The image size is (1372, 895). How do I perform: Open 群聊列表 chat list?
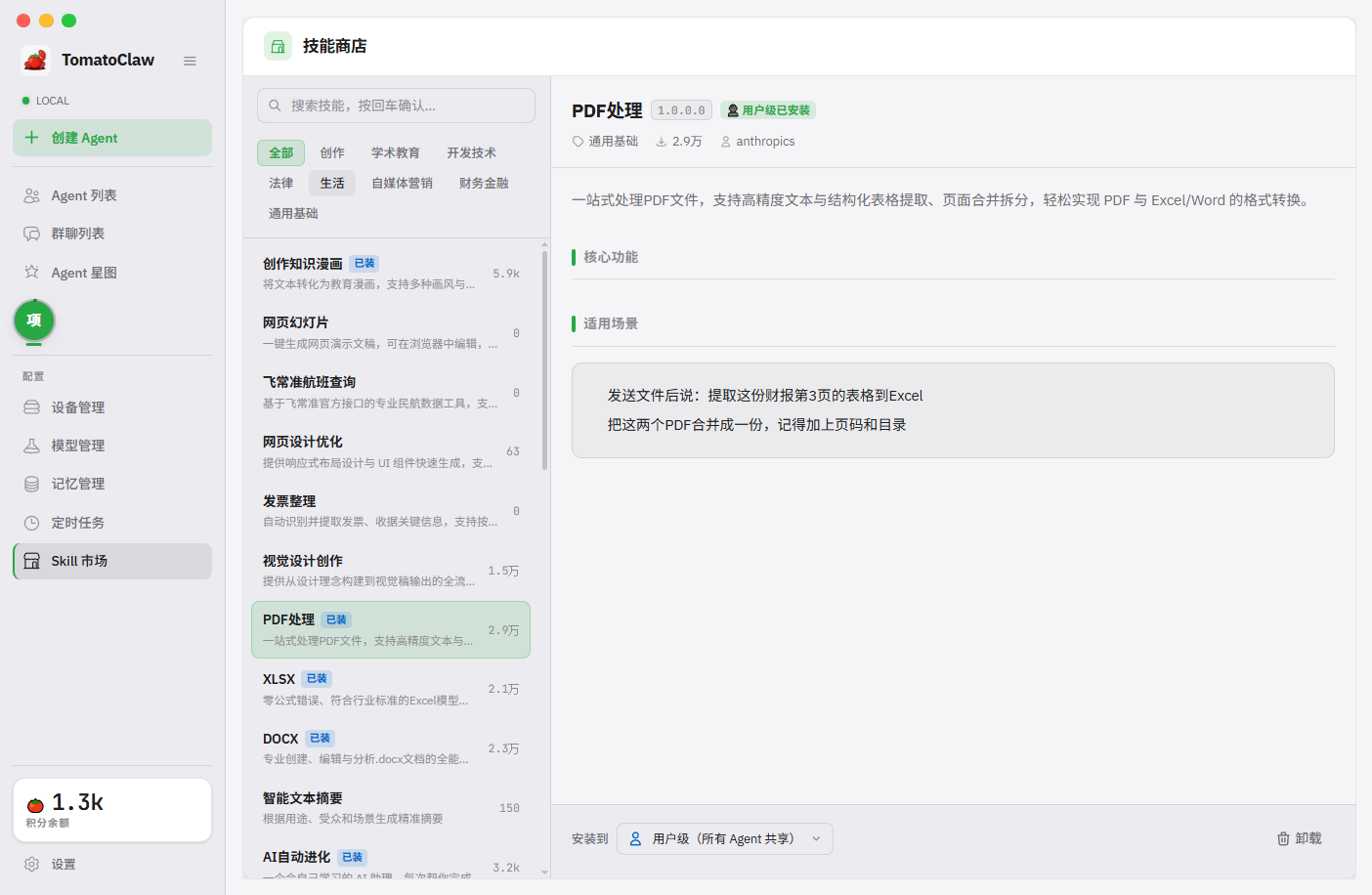click(78, 234)
